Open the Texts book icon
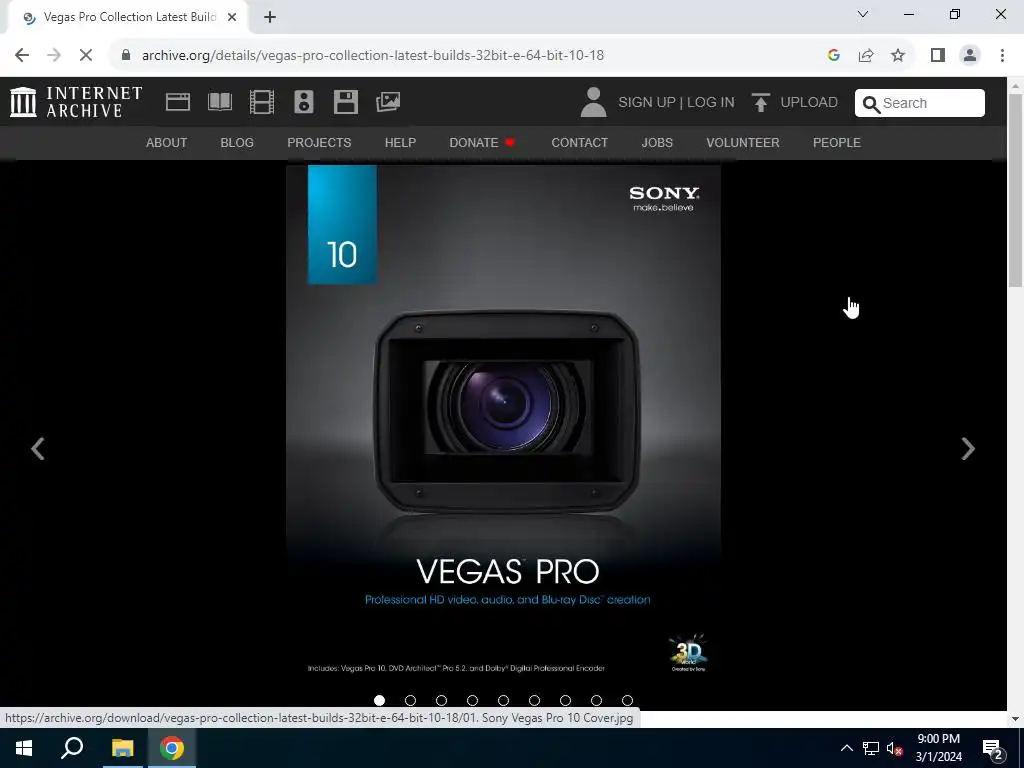 pos(219,102)
